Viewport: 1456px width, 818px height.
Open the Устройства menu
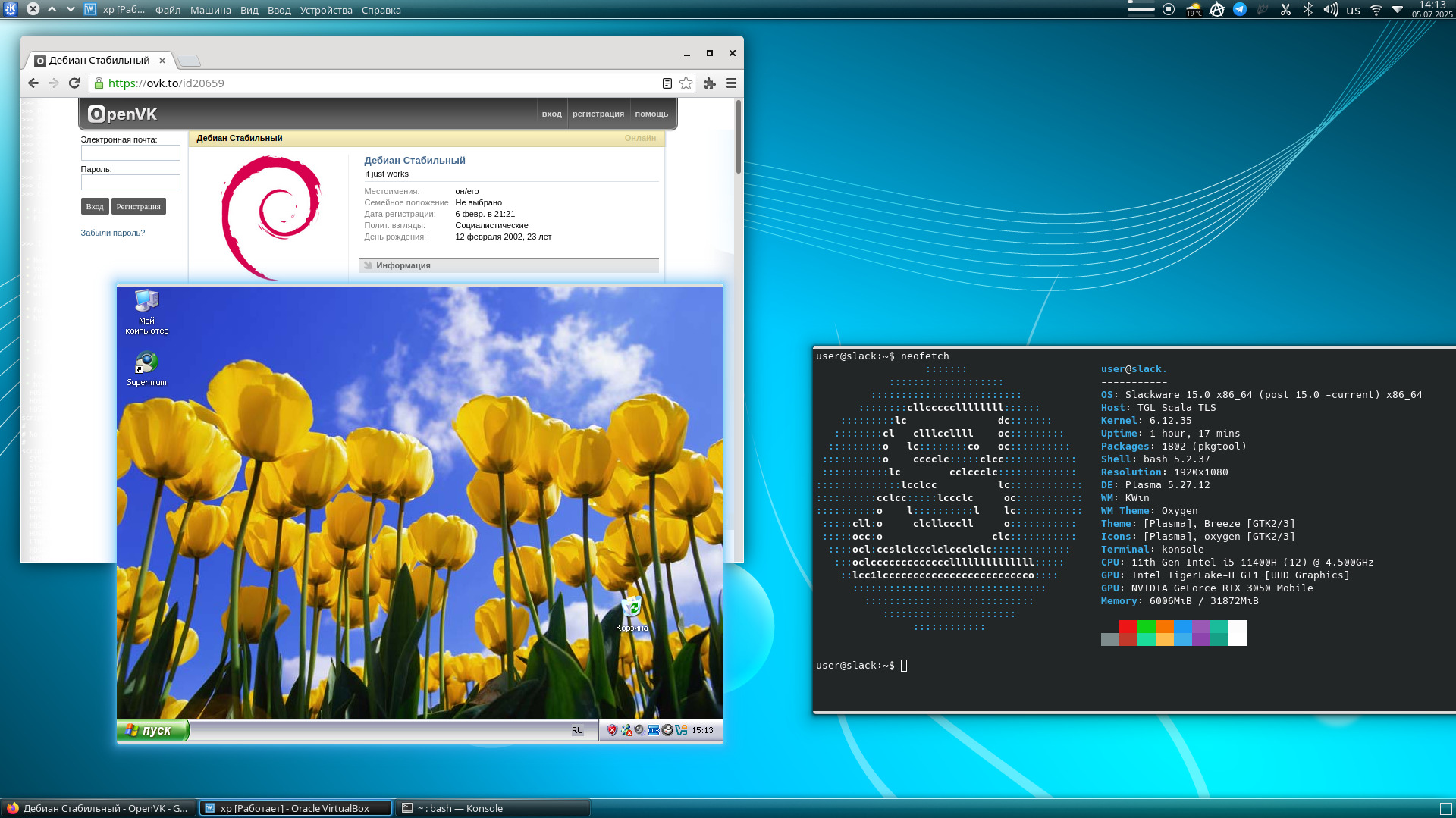point(326,10)
